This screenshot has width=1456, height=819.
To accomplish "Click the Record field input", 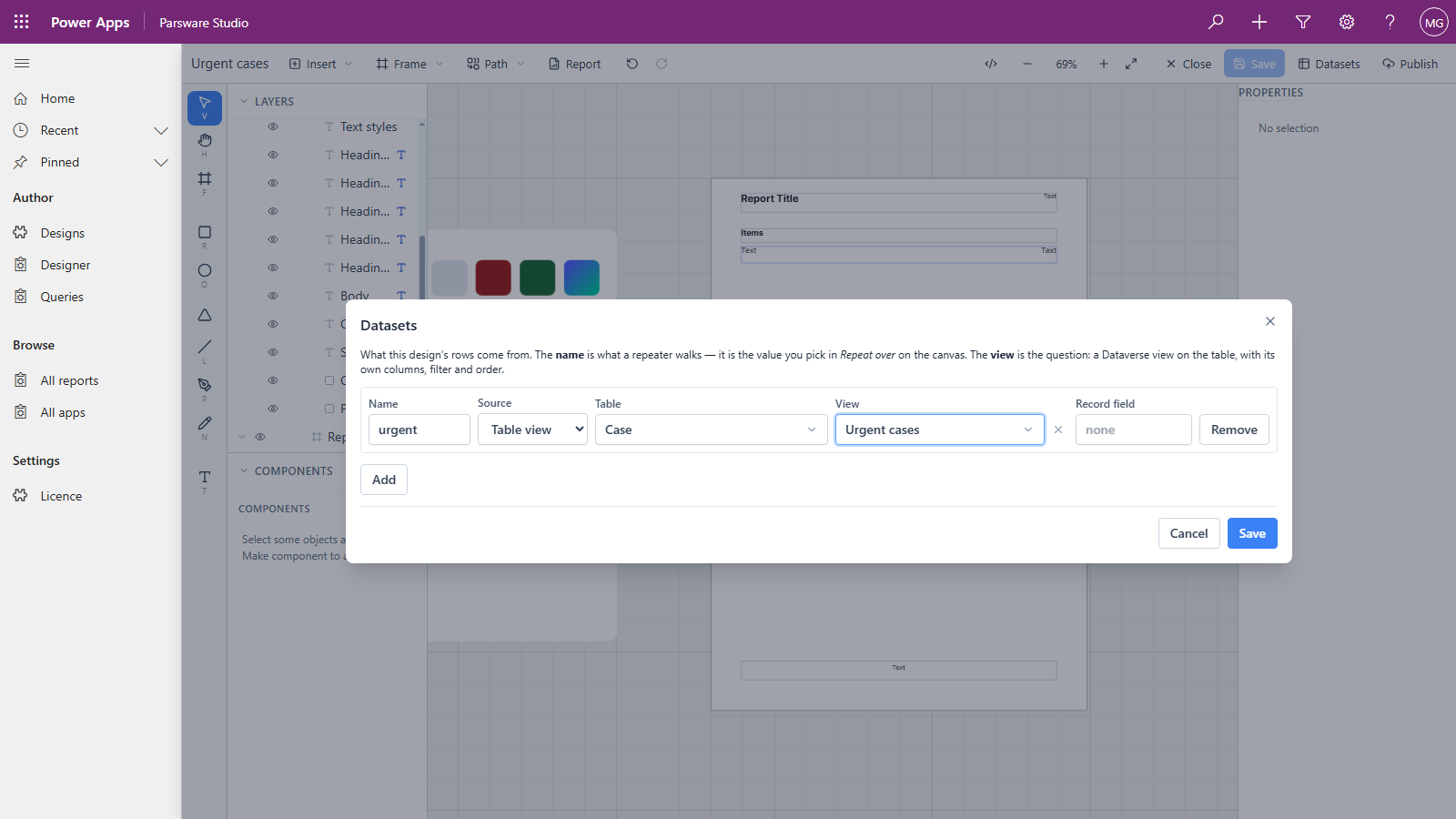I will click(x=1134, y=430).
